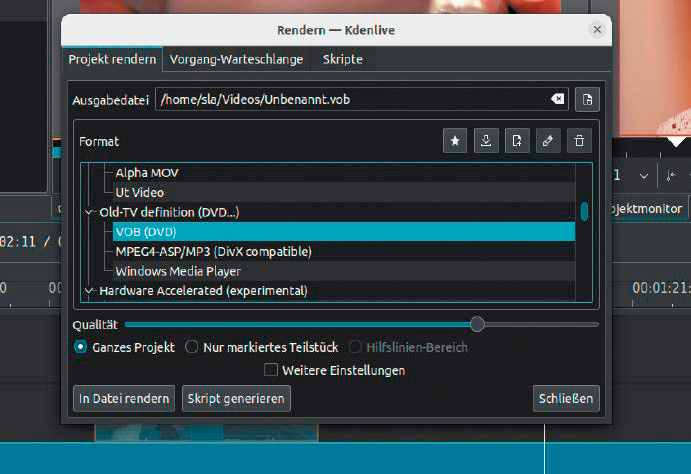Image resolution: width=691 pixels, height=474 pixels.
Task: Click the favorite star icon in Format toolbar
Action: click(455, 141)
